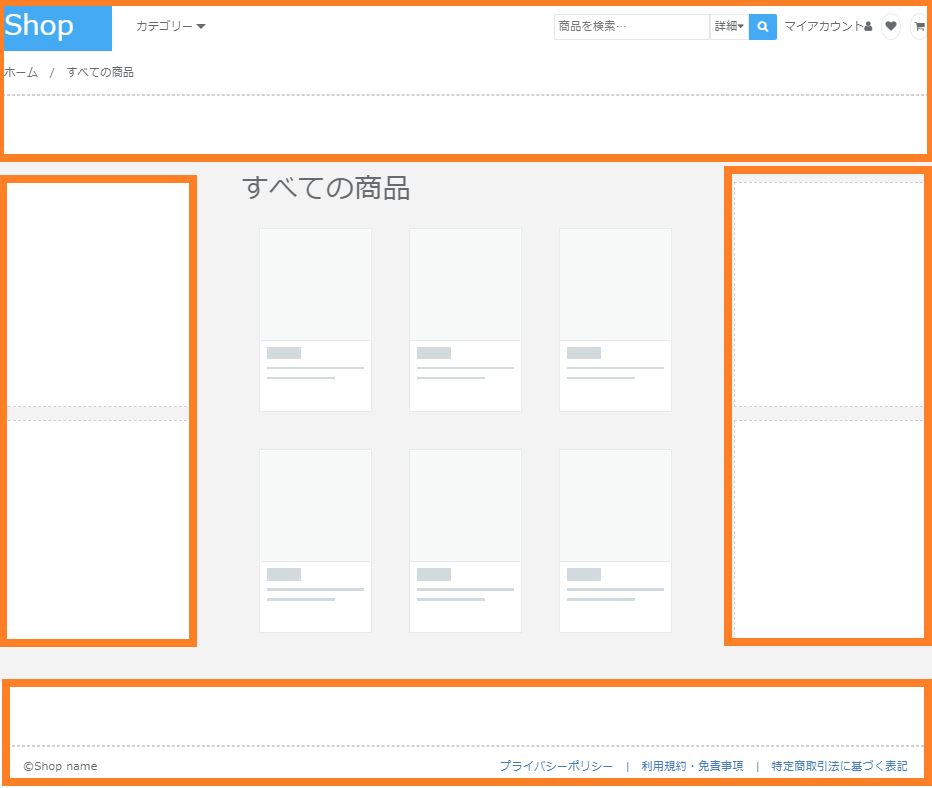The width and height of the screenshot is (932, 788).
Task: Open the マイアカウント menu item
Action: pos(823,27)
